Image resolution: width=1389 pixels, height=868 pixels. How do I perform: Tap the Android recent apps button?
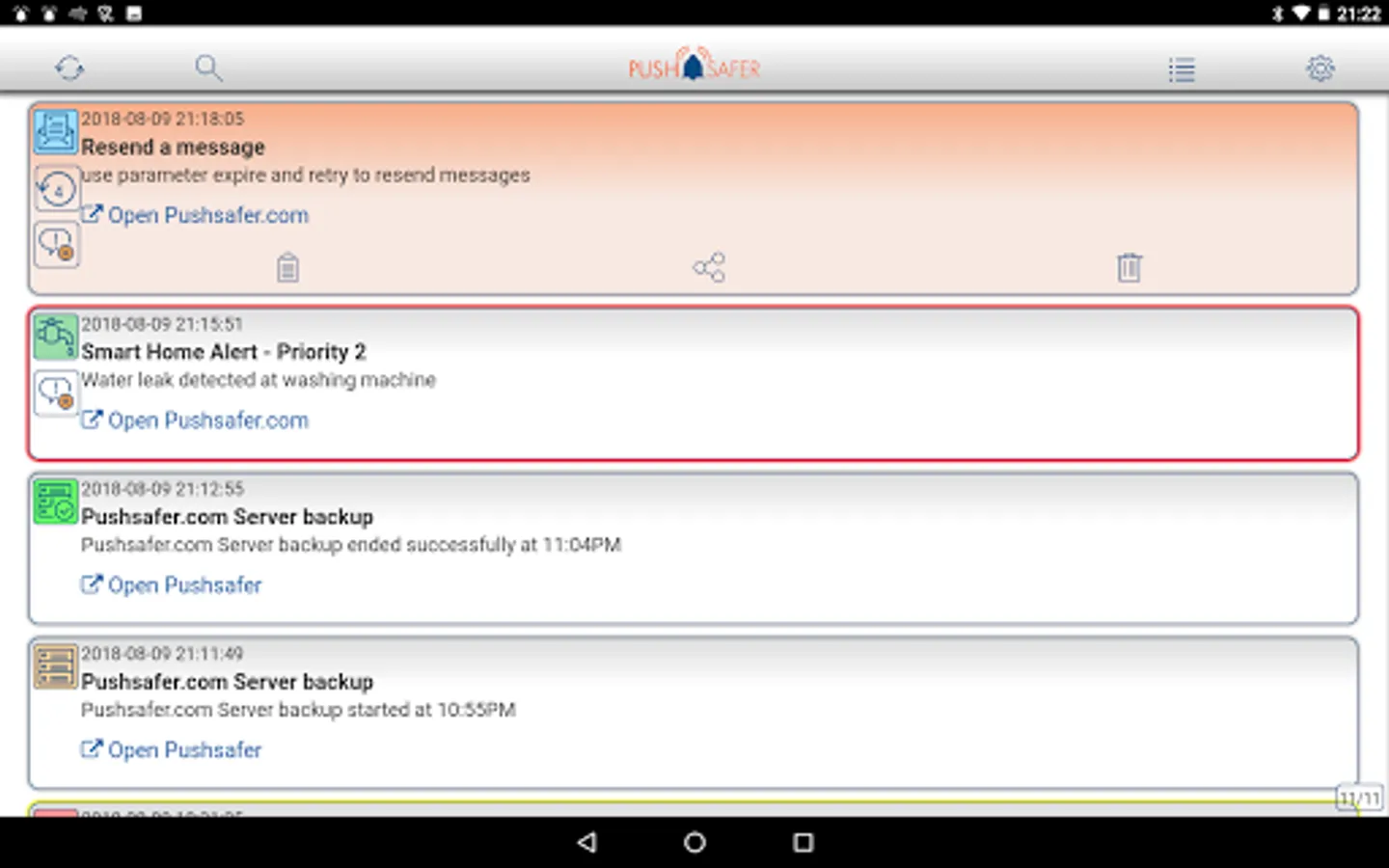pyautogui.click(x=803, y=843)
